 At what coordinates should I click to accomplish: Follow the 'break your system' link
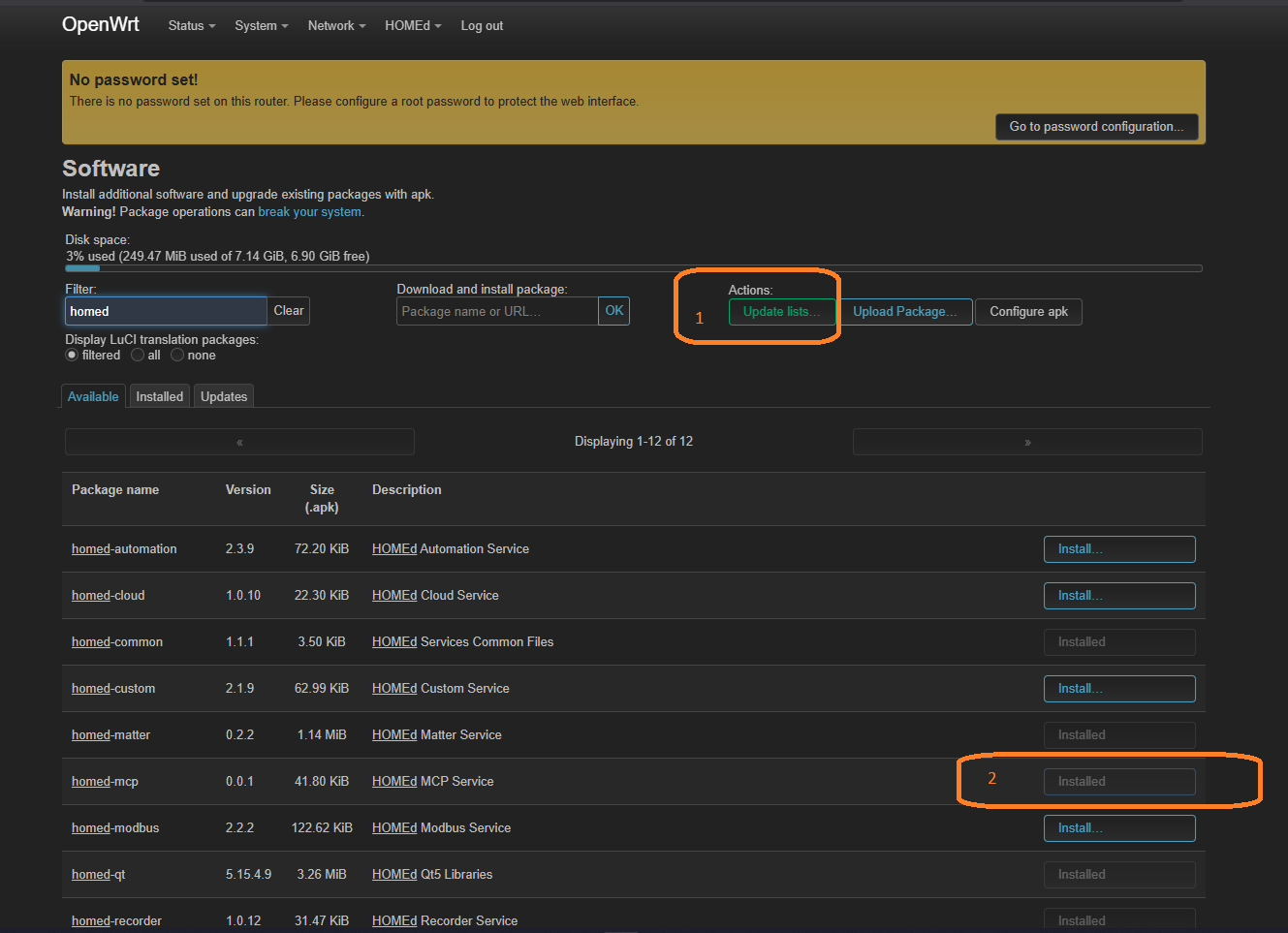[309, 212]
